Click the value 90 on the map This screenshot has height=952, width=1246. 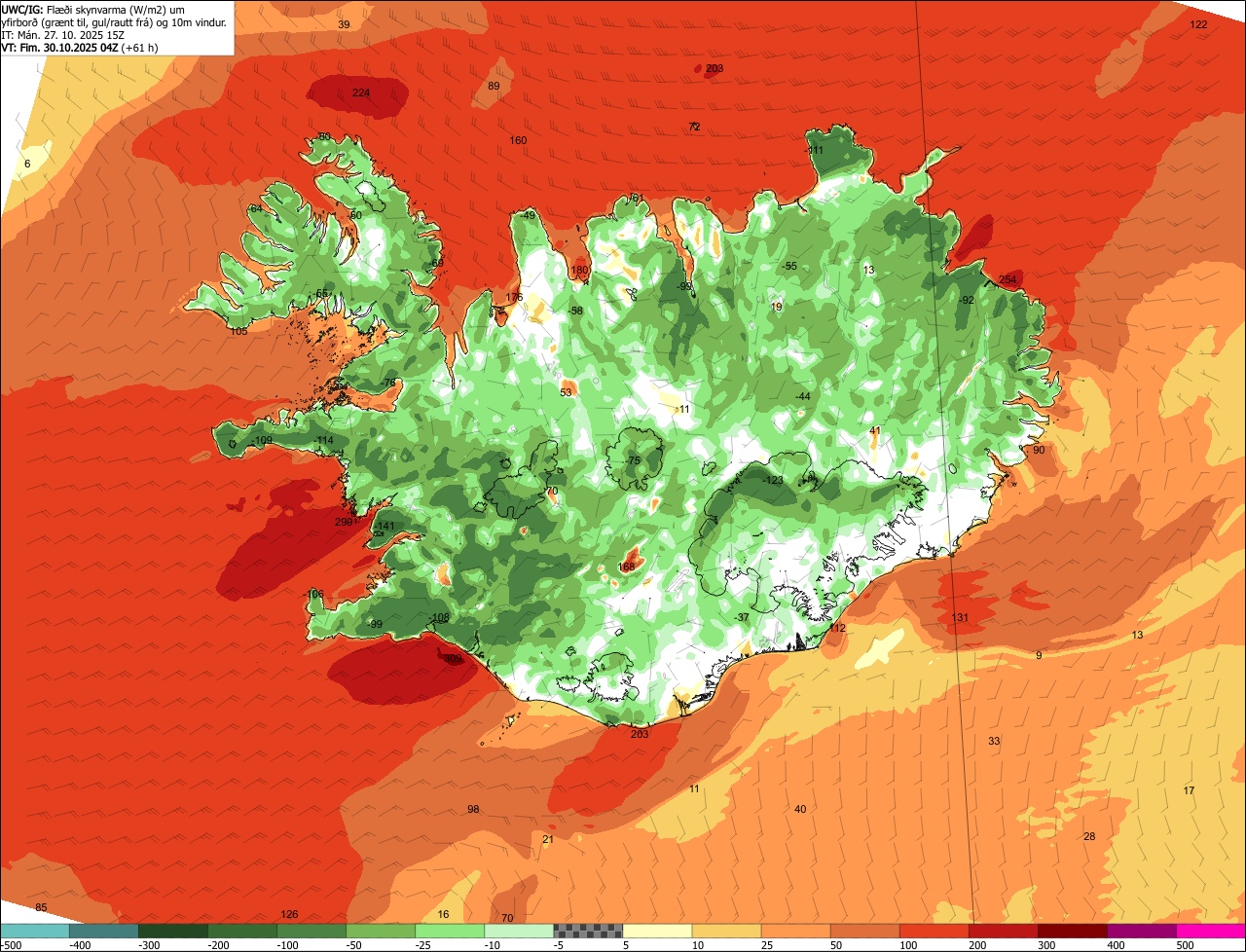(1039, 450)
